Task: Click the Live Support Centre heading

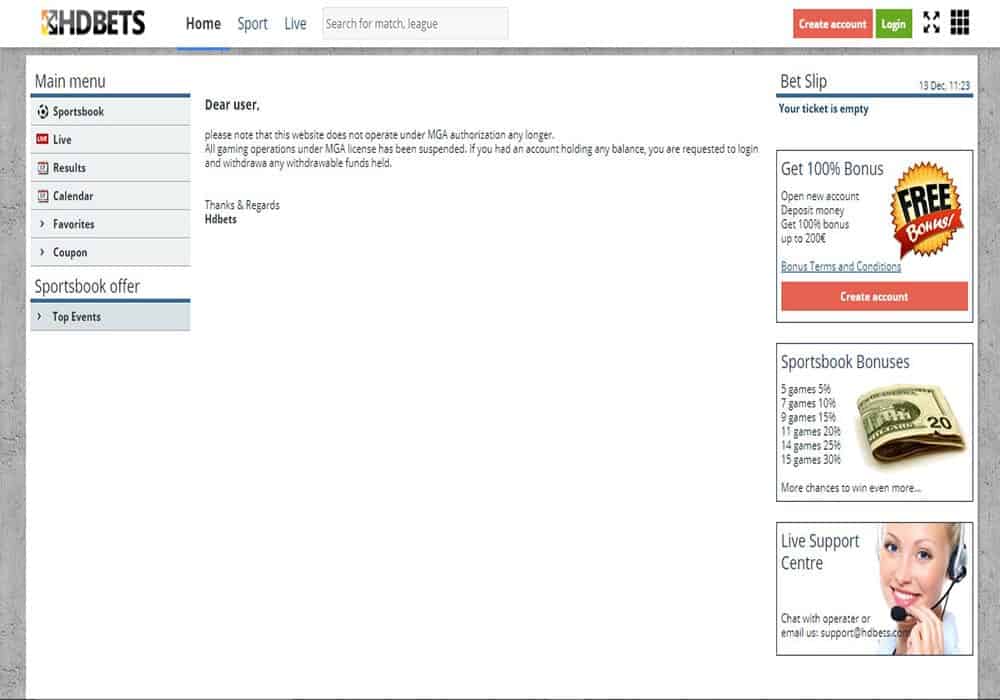Action: [820, 552]
